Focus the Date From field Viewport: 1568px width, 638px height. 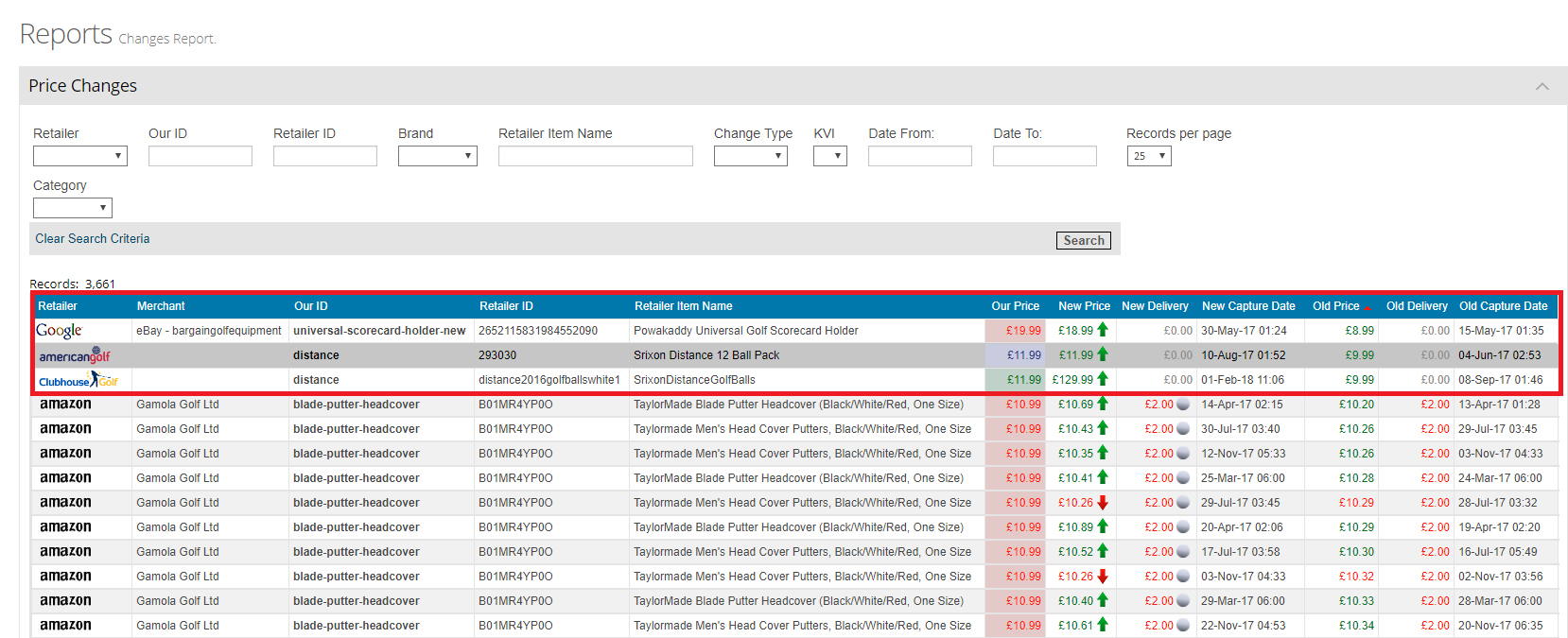tap(920, 156)
